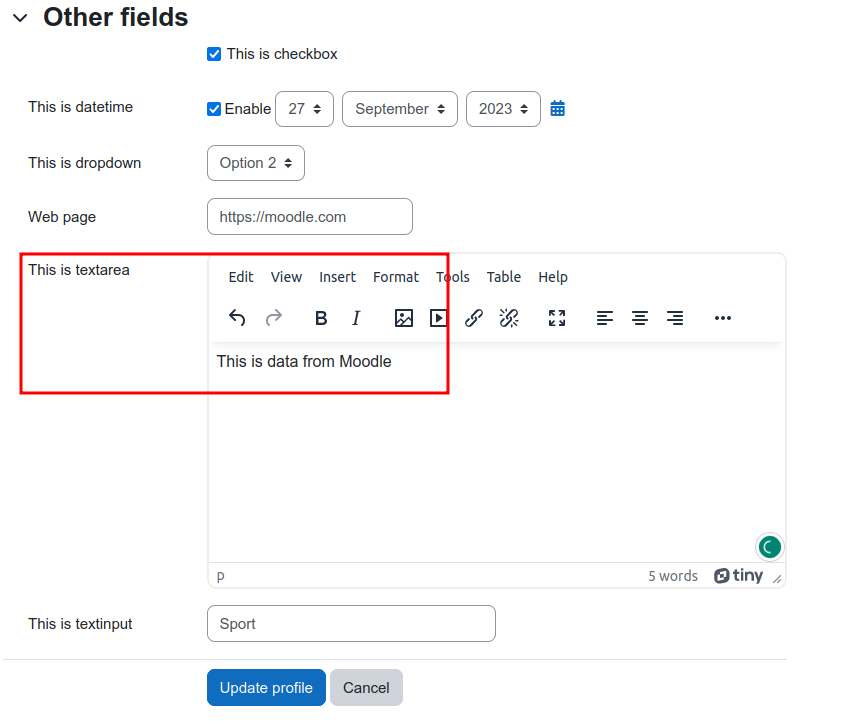Click the tiny logo in status bar
849x726 pixels.
739,575
